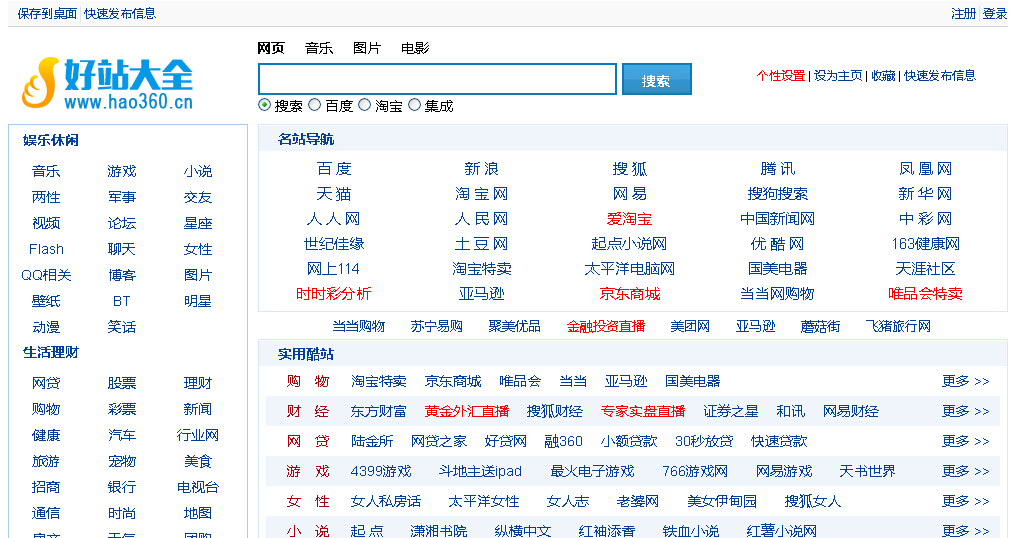The image size is (1035, 538).
Task: Open the red 时时彩分析 link
Action: click(x=334, y=294)
